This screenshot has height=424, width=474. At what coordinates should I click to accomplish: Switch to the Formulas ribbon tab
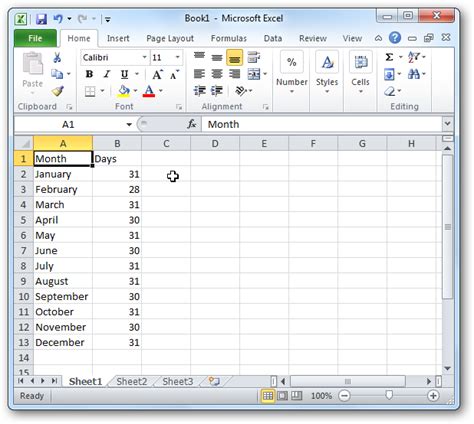229,39
